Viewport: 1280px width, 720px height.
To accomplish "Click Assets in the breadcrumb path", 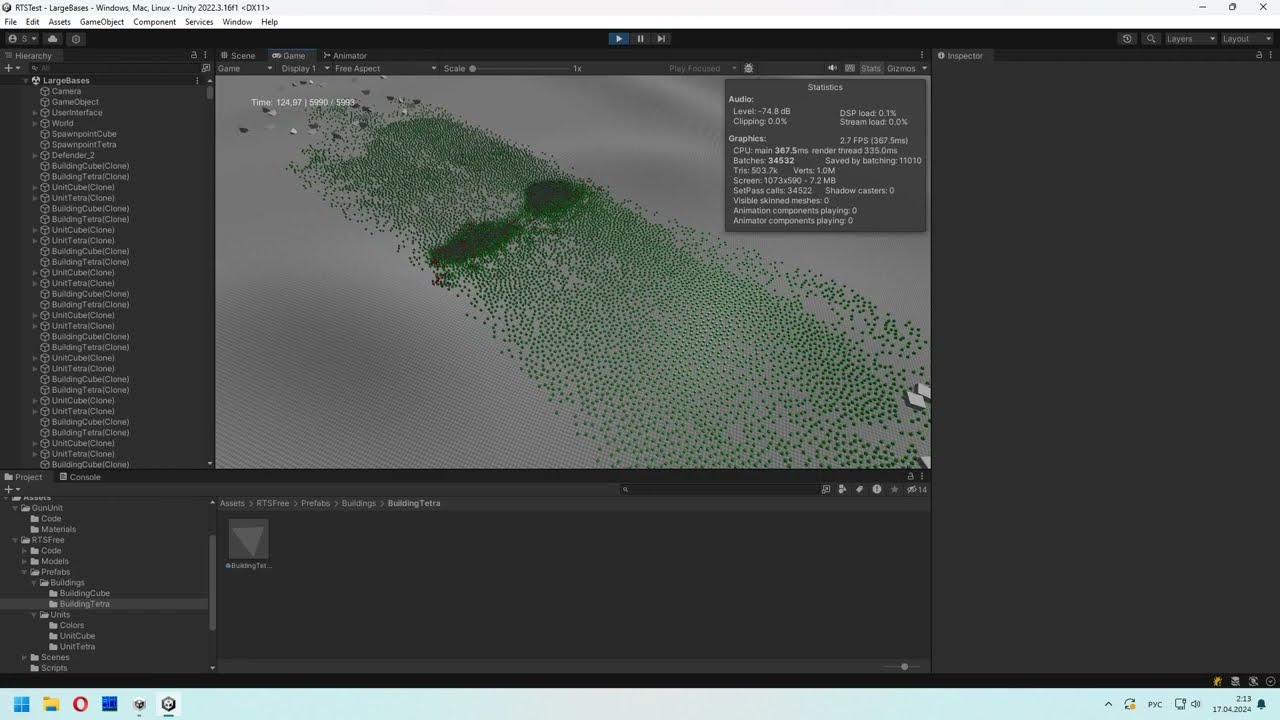I will (232, 503).
